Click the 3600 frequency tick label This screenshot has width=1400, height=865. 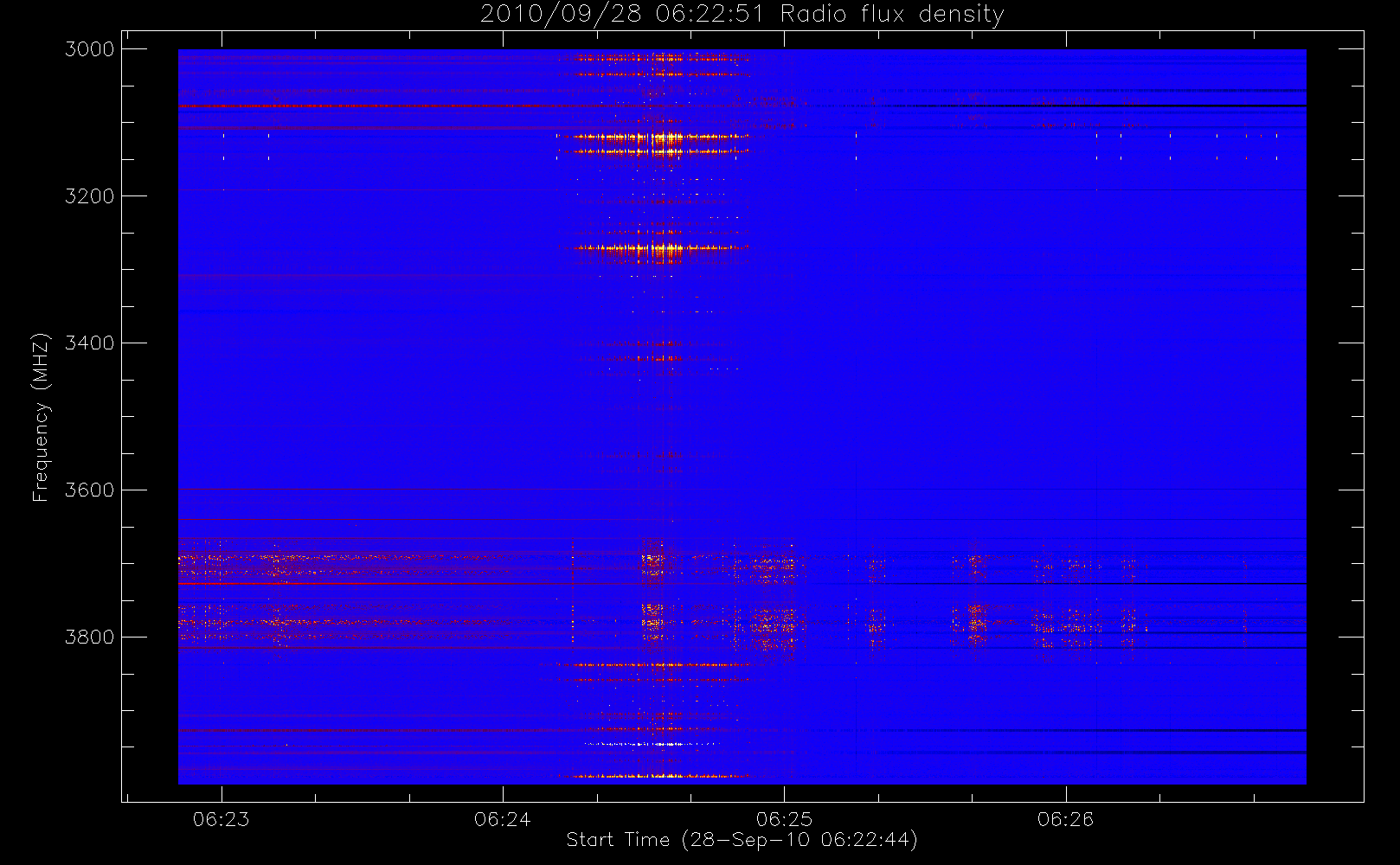(x=90, y=490)
